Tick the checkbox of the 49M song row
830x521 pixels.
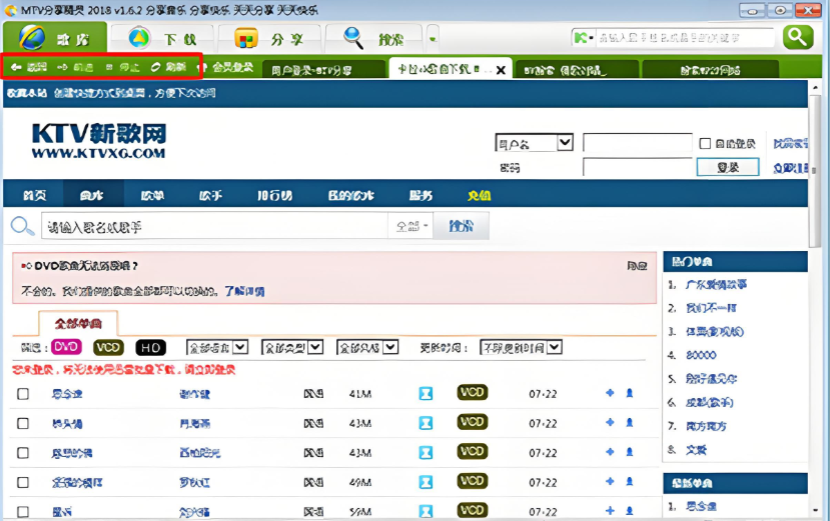point(23,482)
